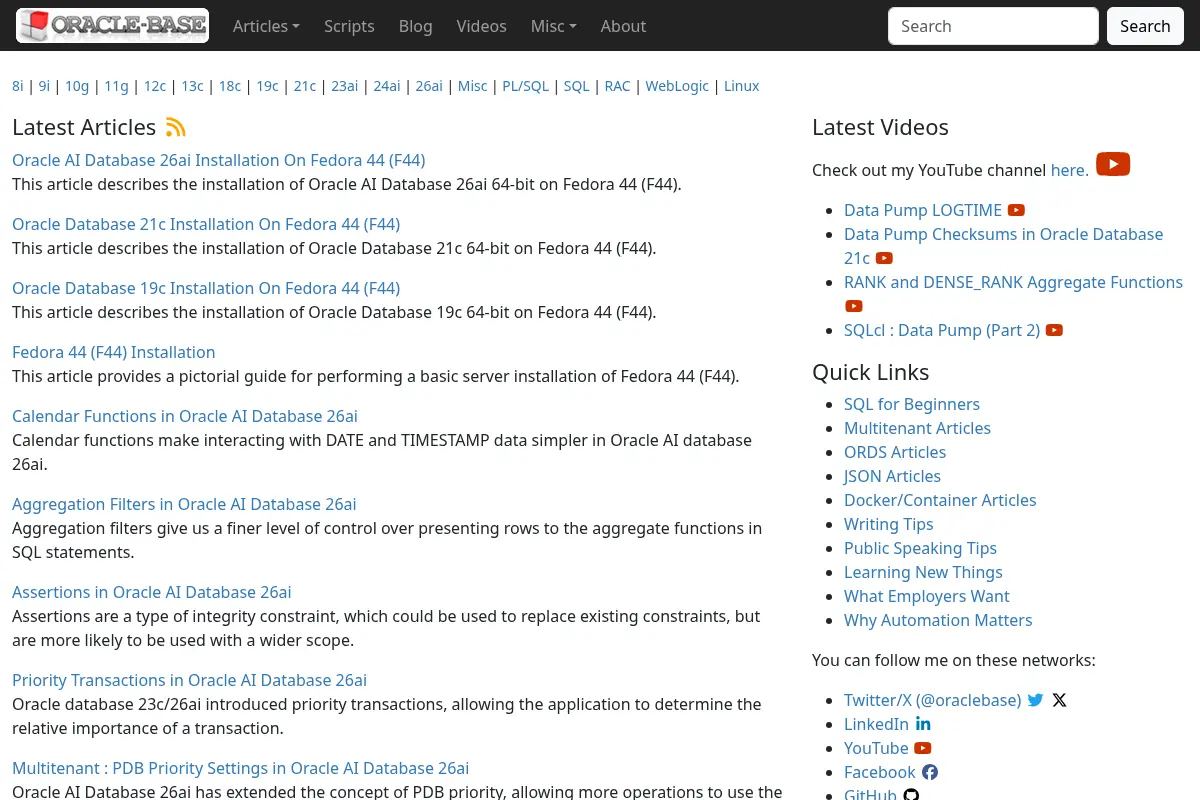This screenshot has height=800, width=1200.
Task: Open Priority Transactions in Oracle AI Database 26ai
Action: click(x=189, y=680)
